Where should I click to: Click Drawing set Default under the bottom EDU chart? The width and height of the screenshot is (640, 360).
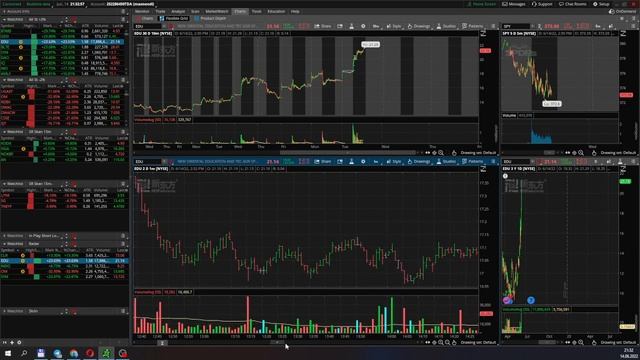tap(478, 342)
